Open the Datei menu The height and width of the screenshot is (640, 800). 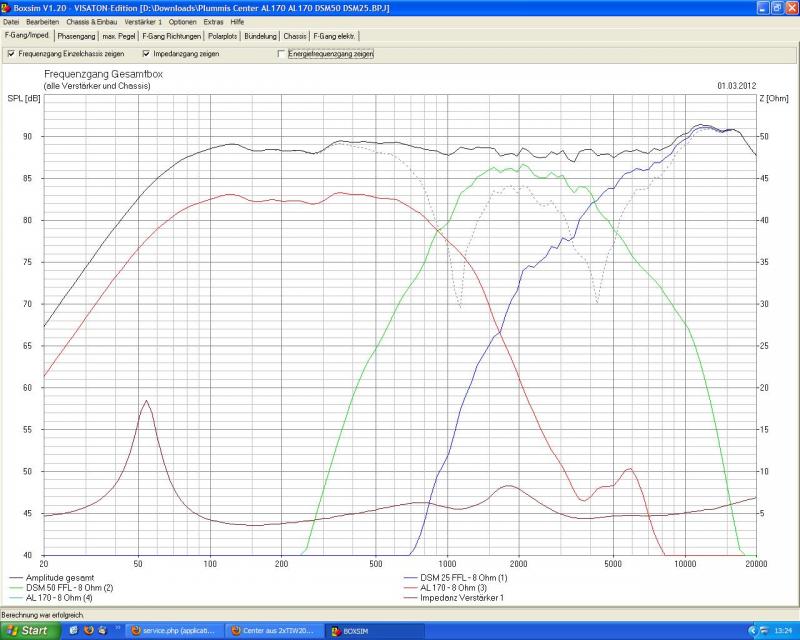[11, 21]
